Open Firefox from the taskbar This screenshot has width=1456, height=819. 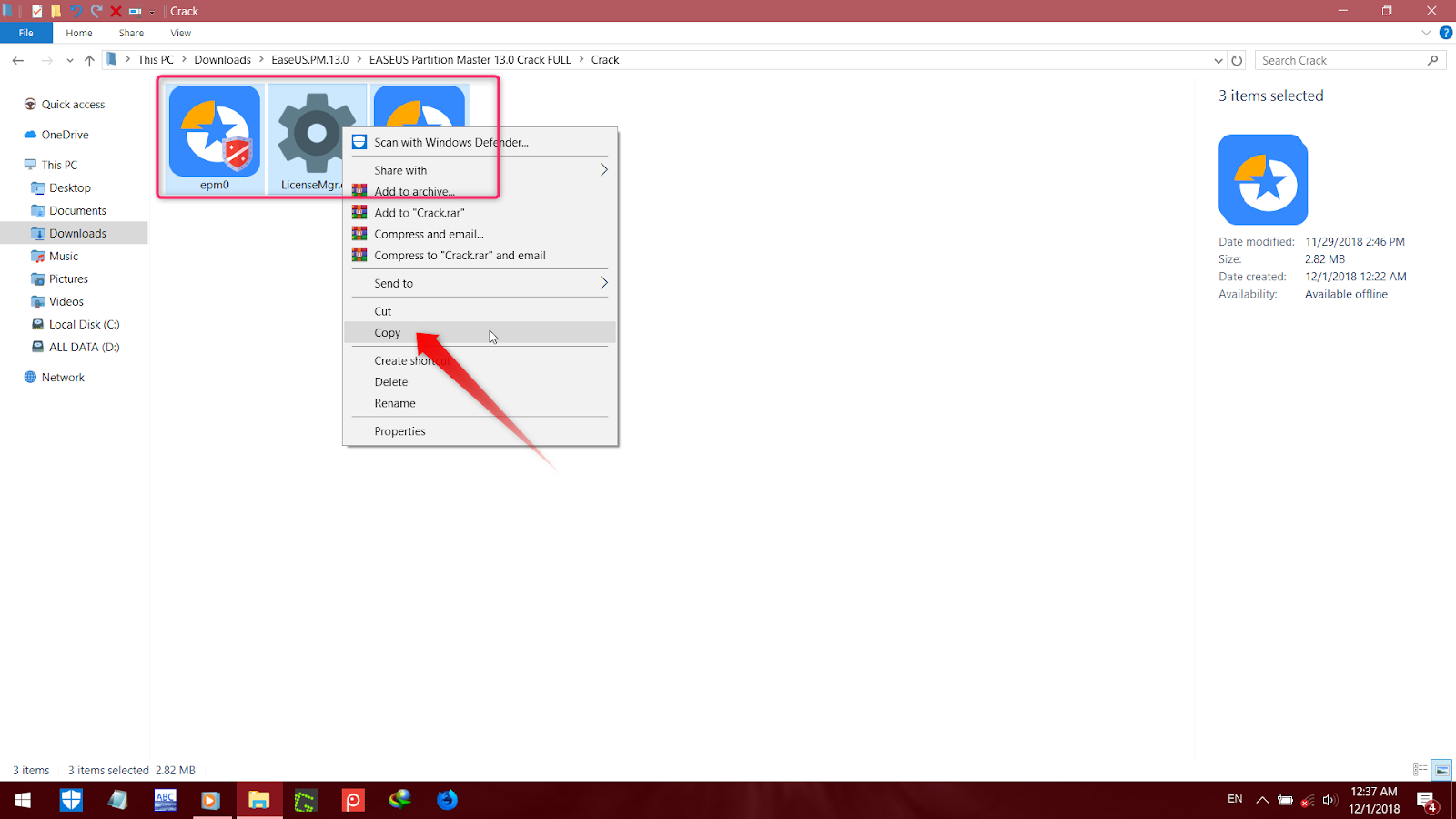pyautogui.click(x=447, y=800)
